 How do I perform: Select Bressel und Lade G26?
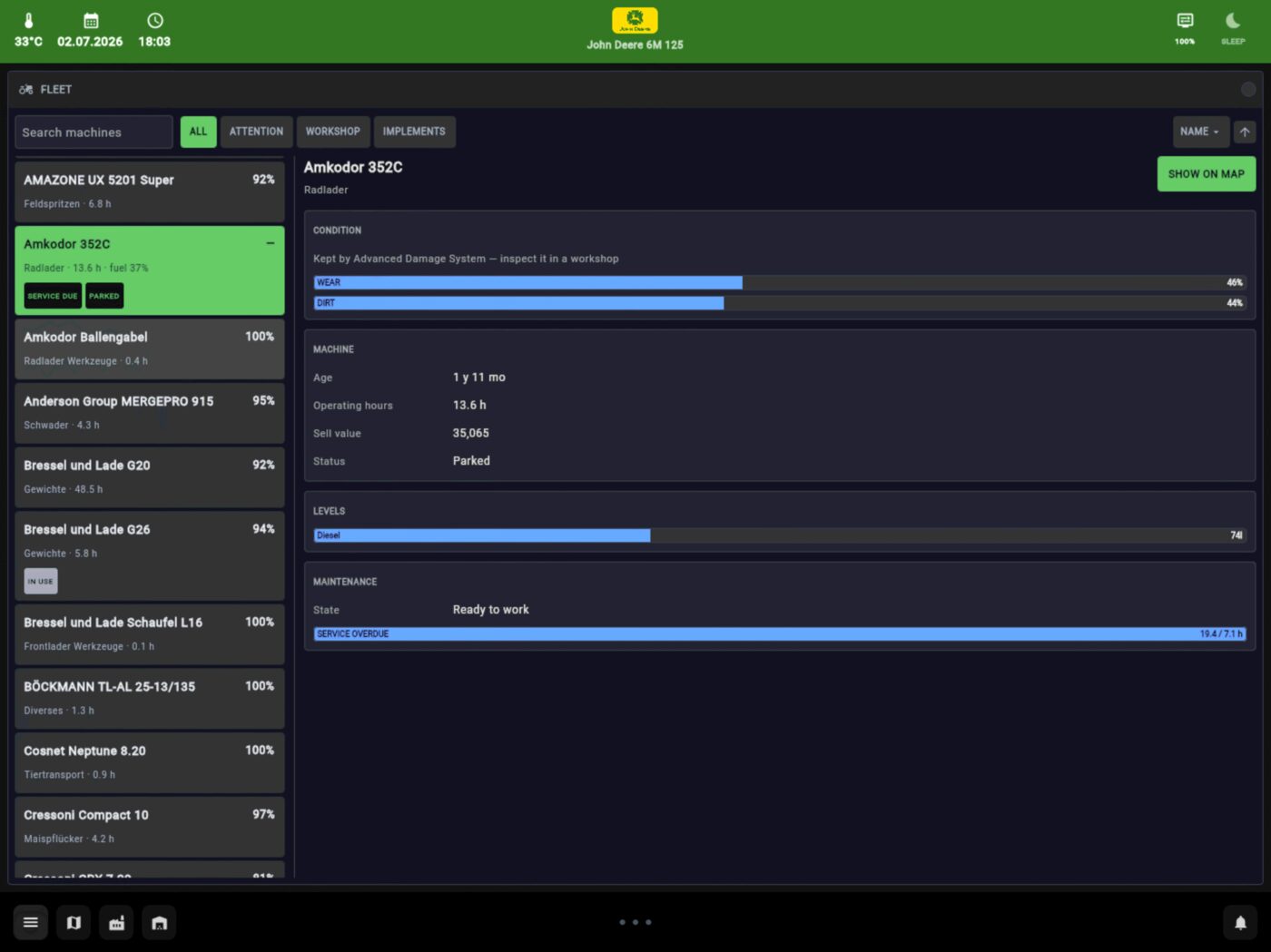(150, 555)
